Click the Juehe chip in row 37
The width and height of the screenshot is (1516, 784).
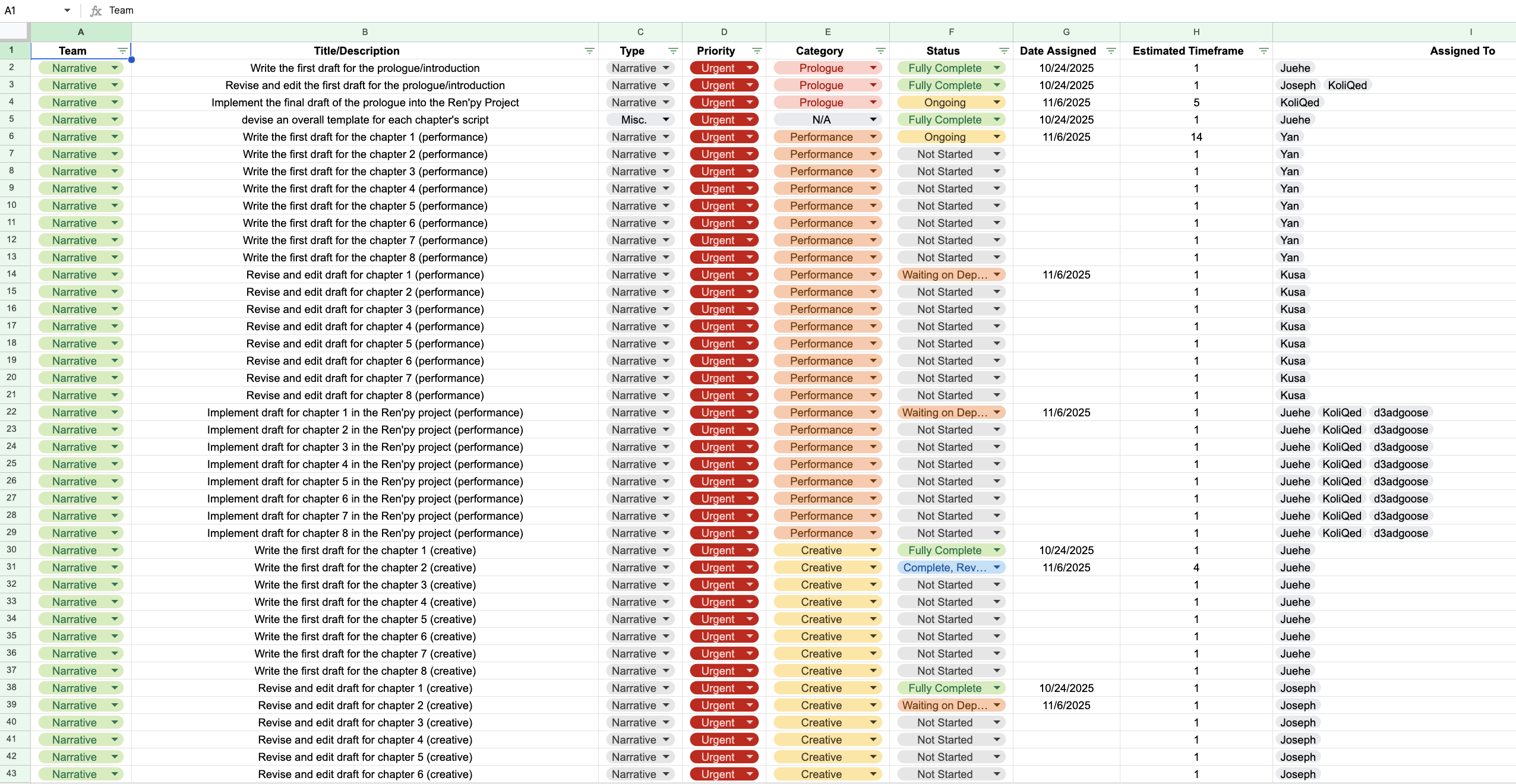coord(1295,671)
